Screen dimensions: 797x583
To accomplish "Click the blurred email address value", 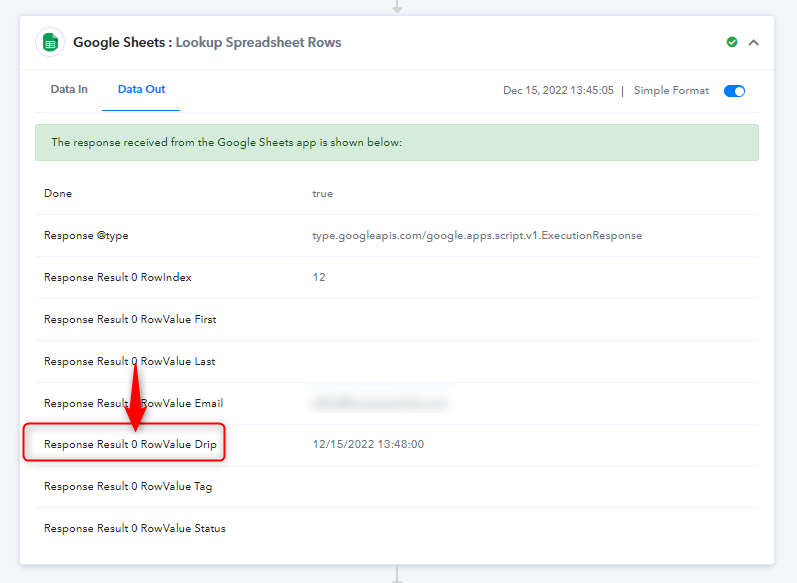I will [x=380, y=404].
